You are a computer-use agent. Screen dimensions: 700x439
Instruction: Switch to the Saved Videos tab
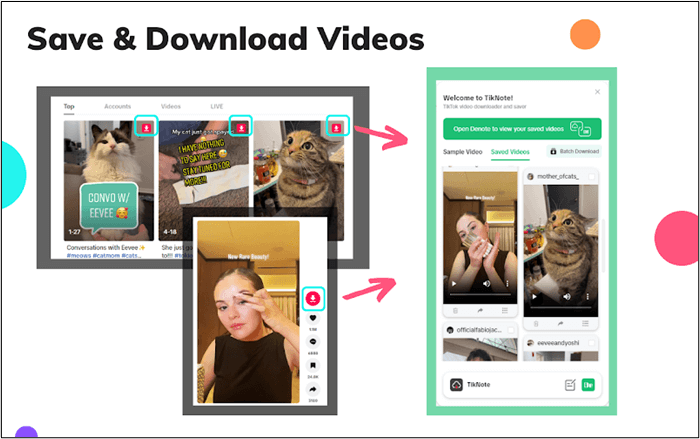[511, 151]
